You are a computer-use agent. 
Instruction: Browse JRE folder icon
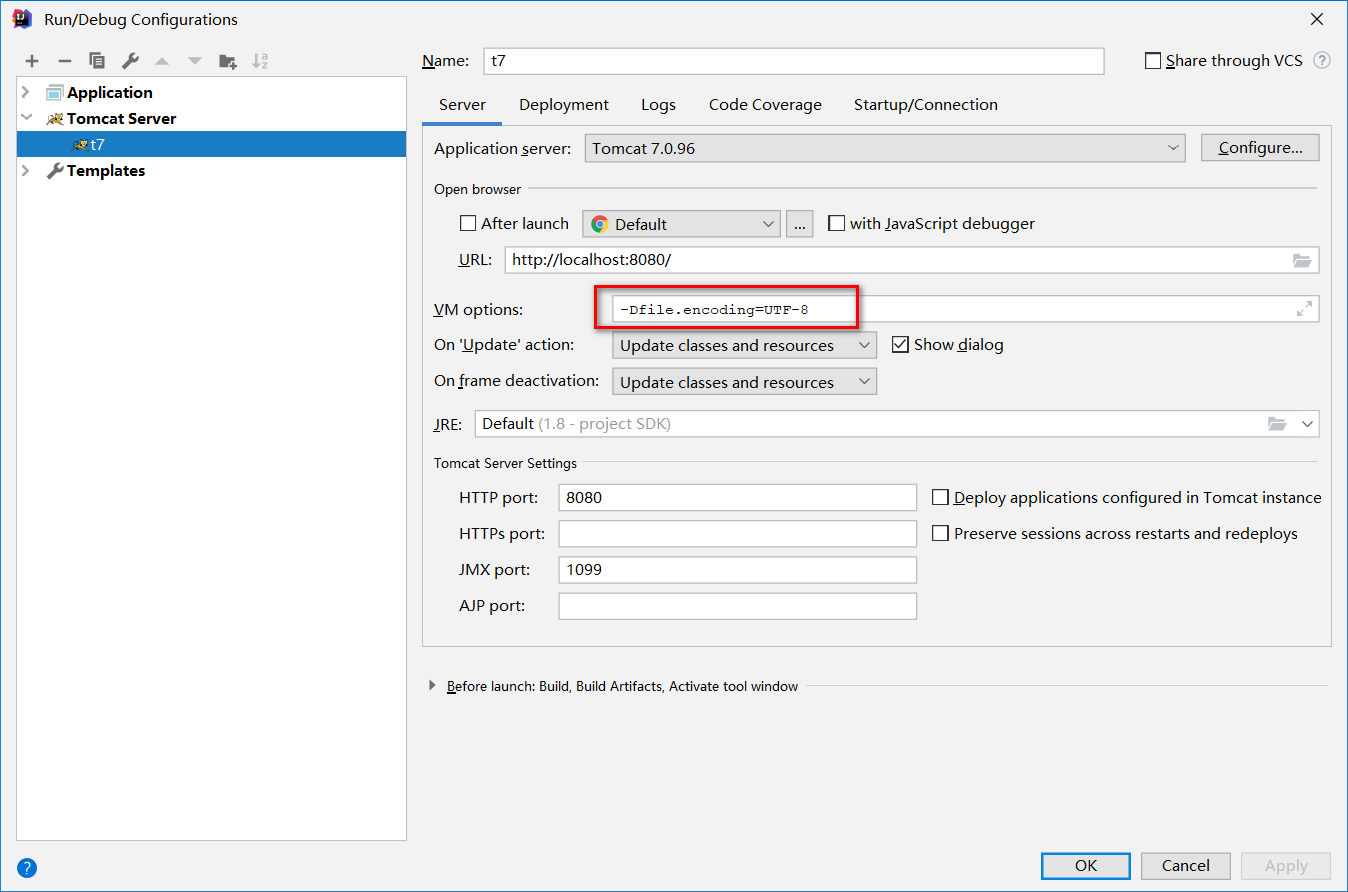click(1277, 424)
